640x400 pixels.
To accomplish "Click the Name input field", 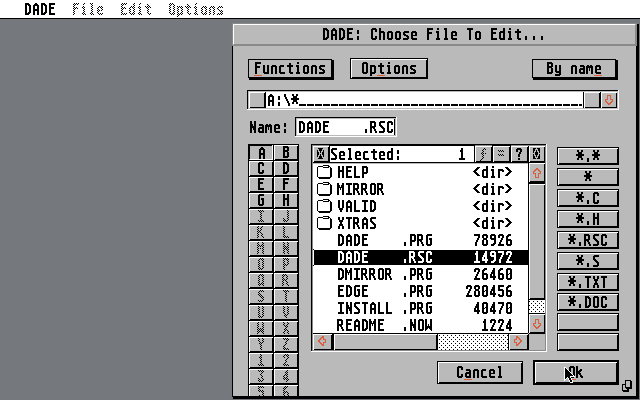I will (346, 127).
